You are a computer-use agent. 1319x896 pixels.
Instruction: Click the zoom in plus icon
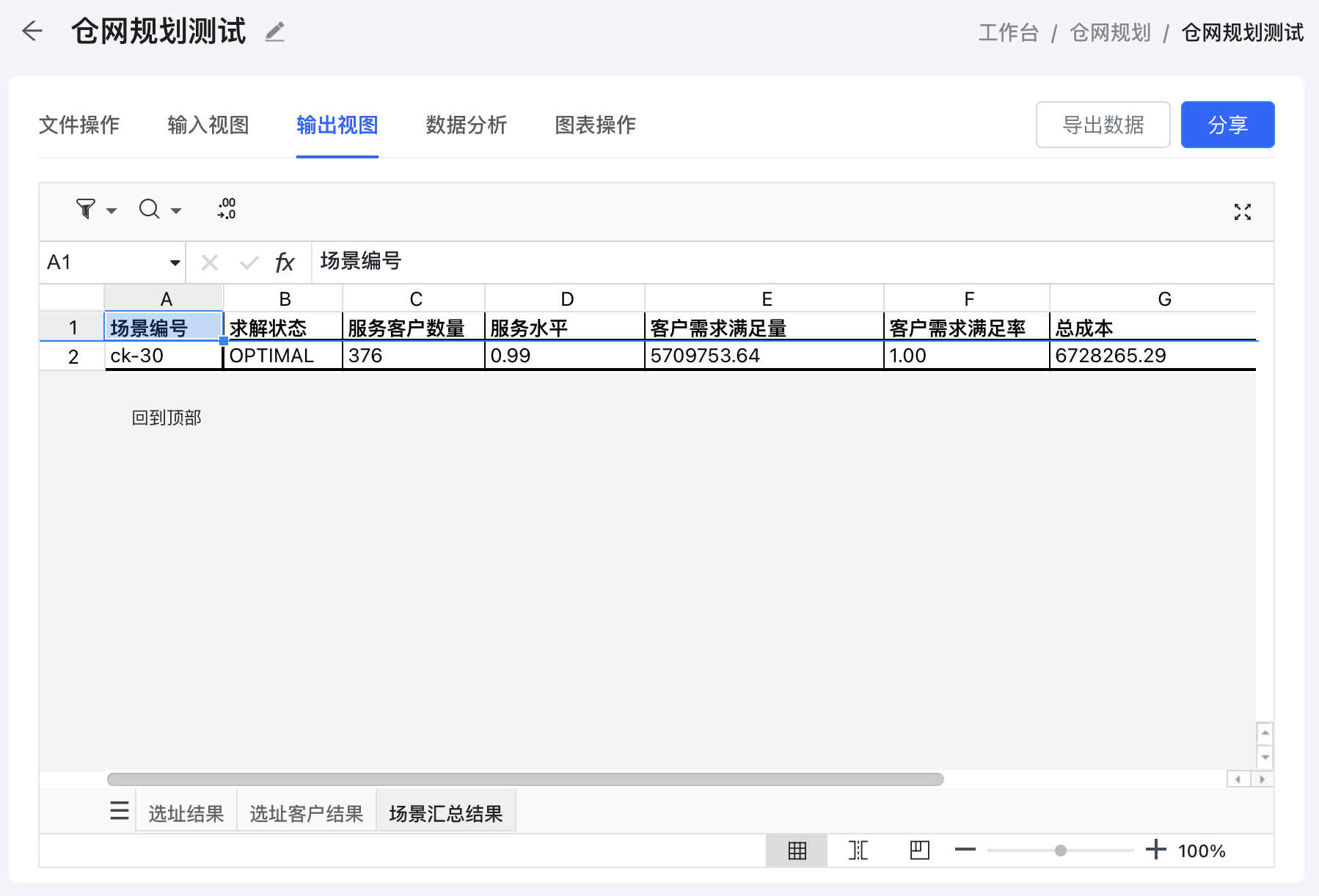(x=1155, y=850)
